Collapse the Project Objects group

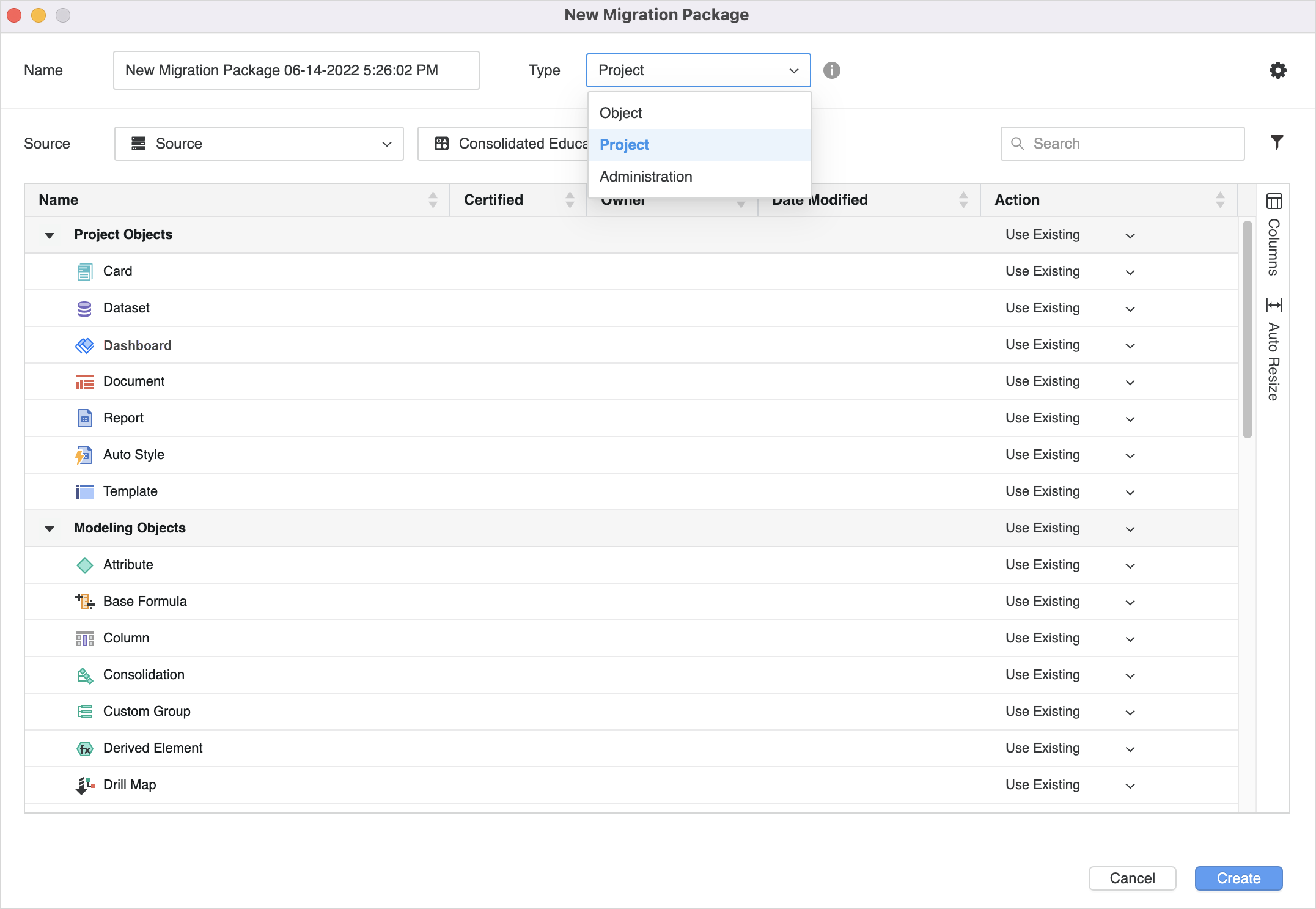pyautogui.click(x=50, y=235)
